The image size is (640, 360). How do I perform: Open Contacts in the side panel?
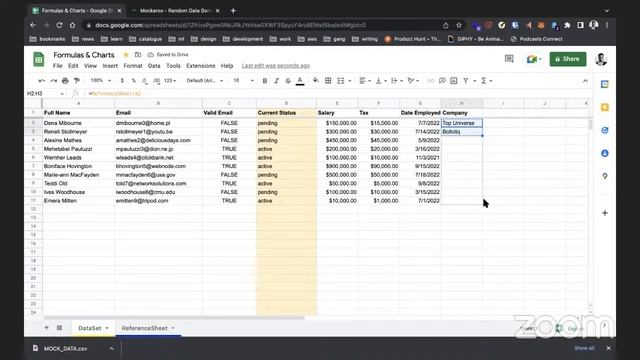tap(605, 153)
